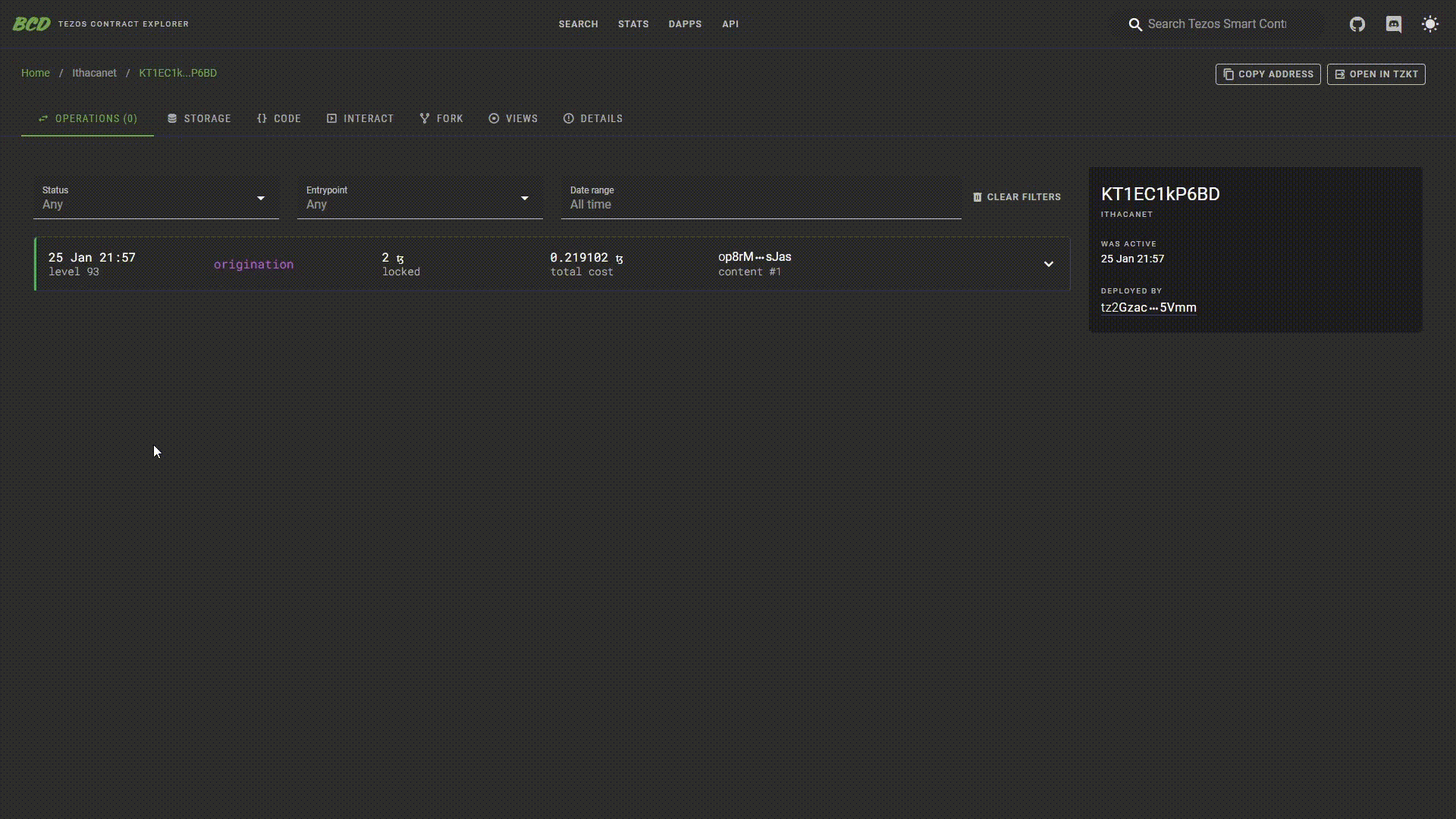Click the BCD logo
The height and width of the screenshot is (819, 1456).
[x=32, y=24]
